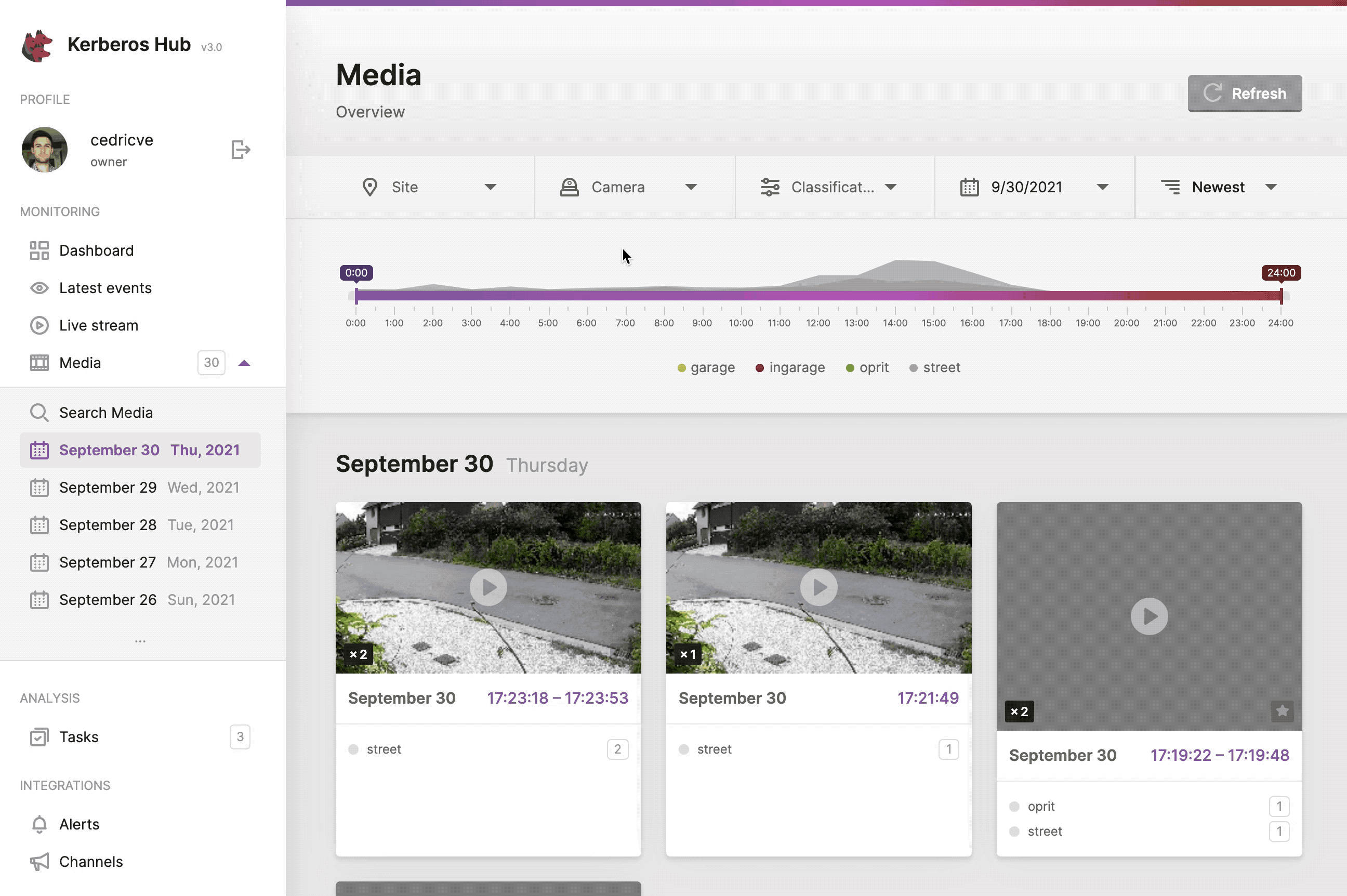Play the 17:21:49 street recording
This screenshot has height=896, width=1347.
[818, 587]
